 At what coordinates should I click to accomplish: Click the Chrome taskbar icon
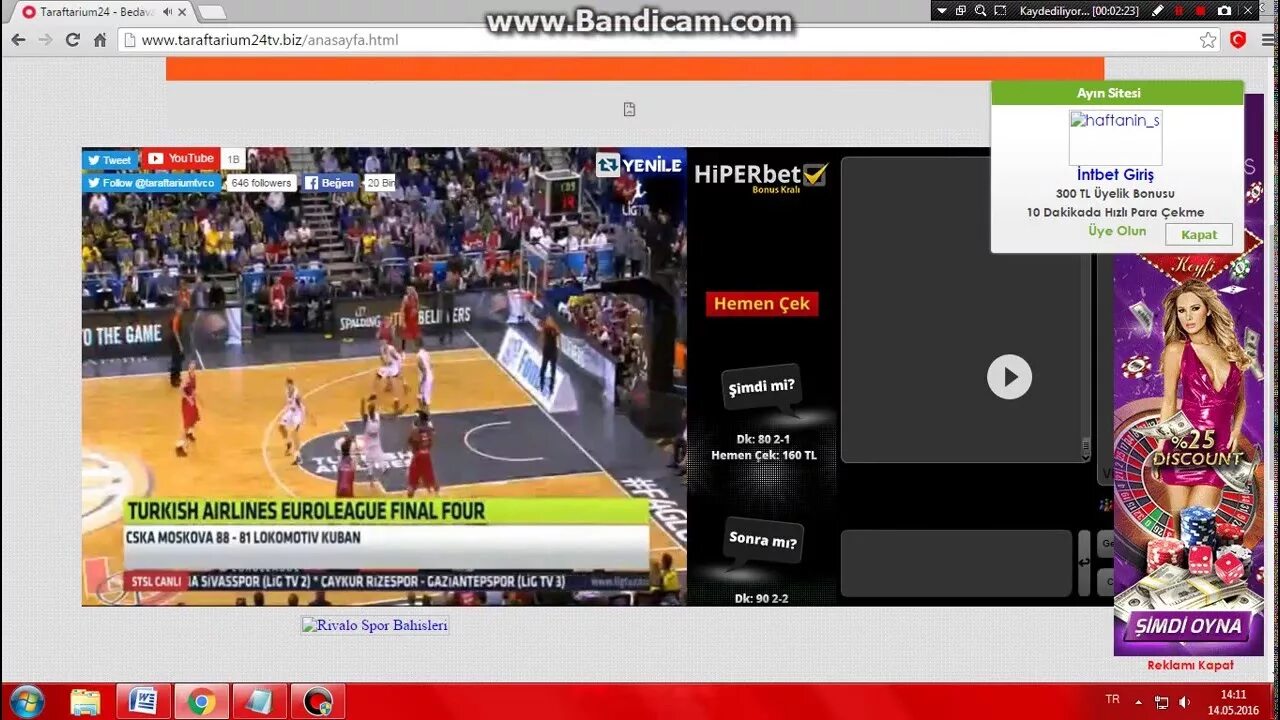(201, 702)
